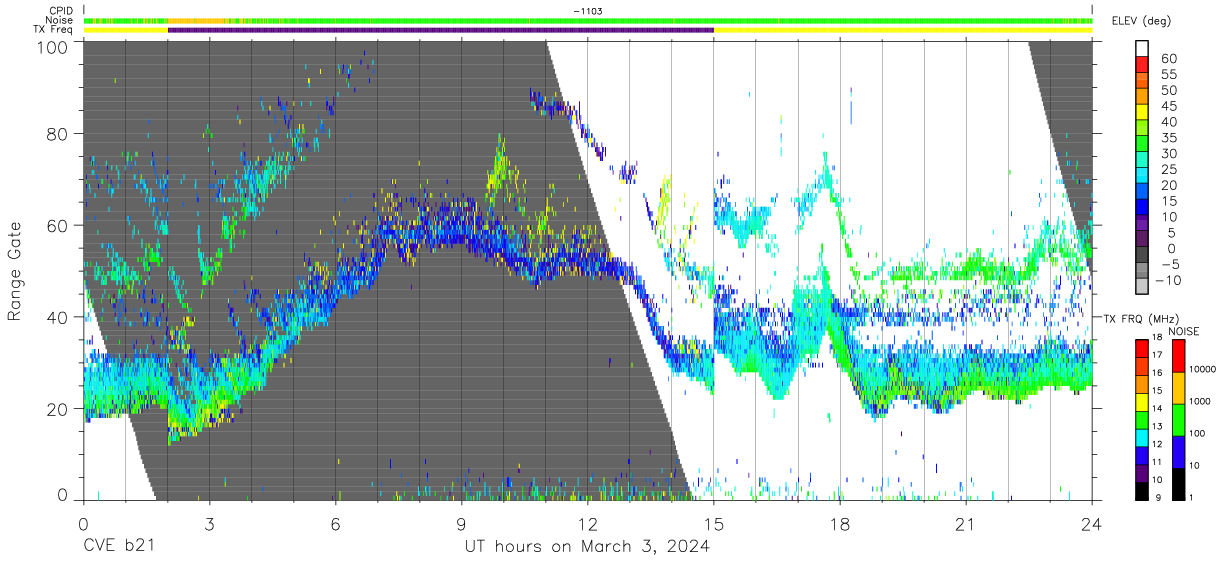Click the CVE b21 radar beam label
1228x567 pixels.
(x=120, y=547)
